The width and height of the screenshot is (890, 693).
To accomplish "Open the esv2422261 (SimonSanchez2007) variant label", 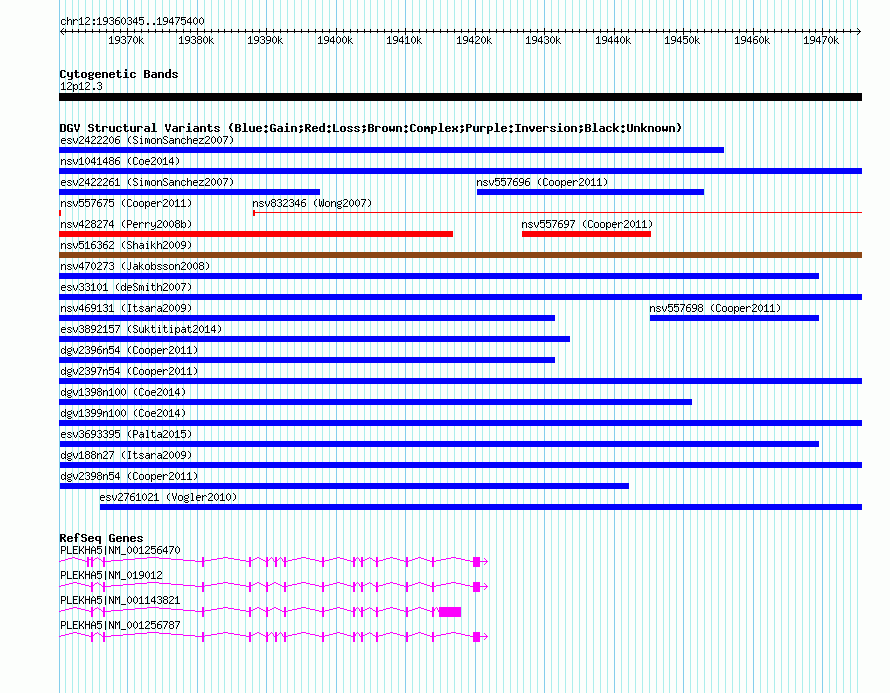I will 147,182.
